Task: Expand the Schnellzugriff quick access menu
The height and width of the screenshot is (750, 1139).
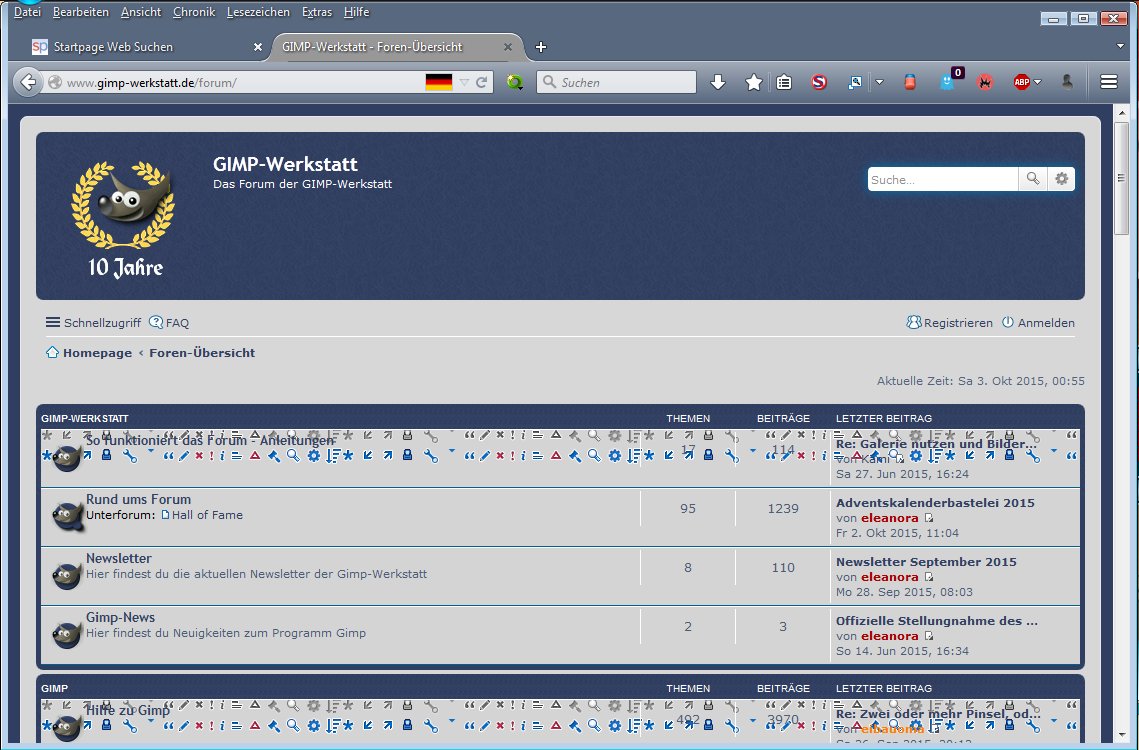Action: coord(93,323)
